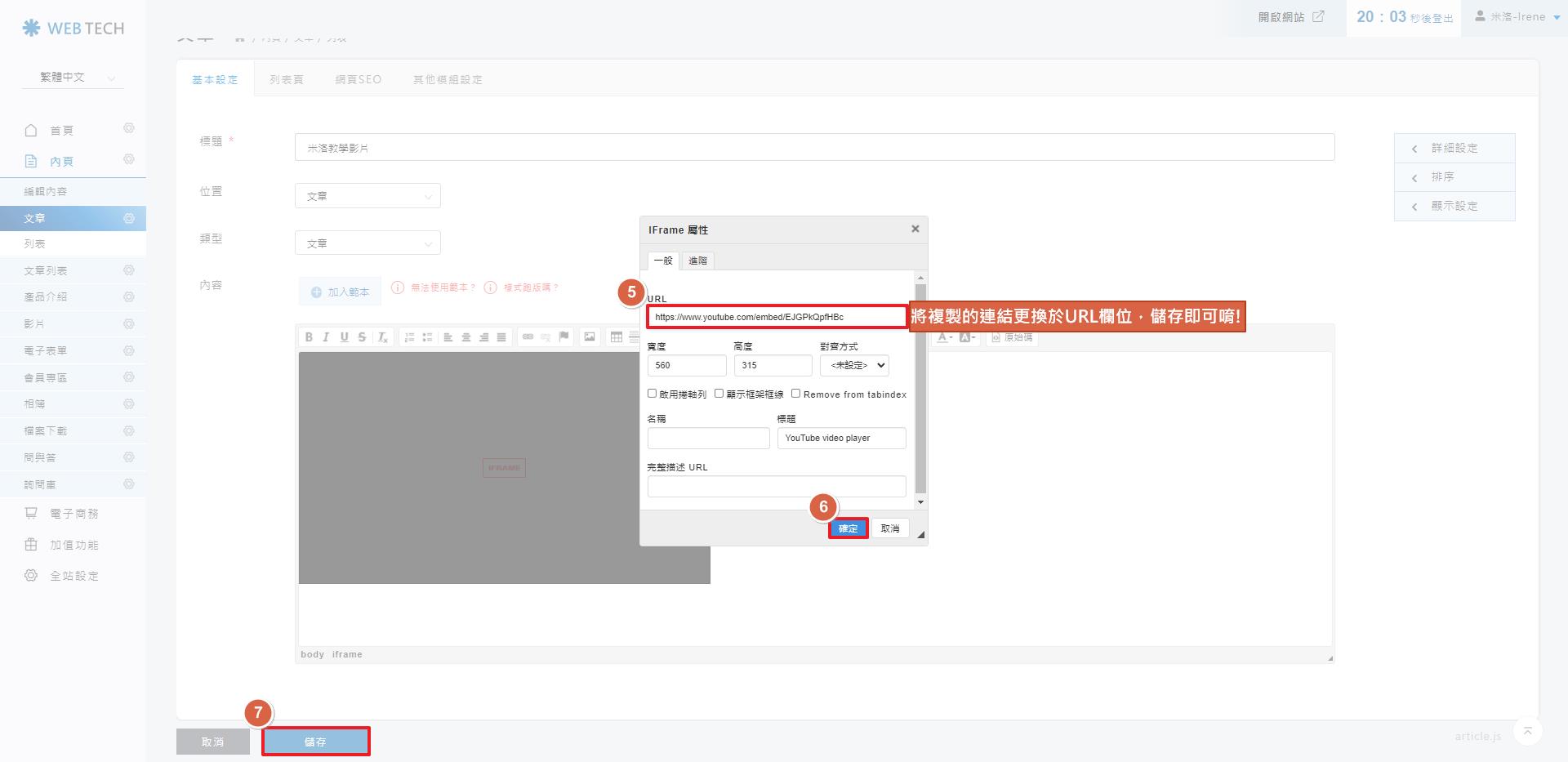Click the italic formatting icon
Image resolution: width=1568 pixels, height=762 pixels.
(326, 337)
